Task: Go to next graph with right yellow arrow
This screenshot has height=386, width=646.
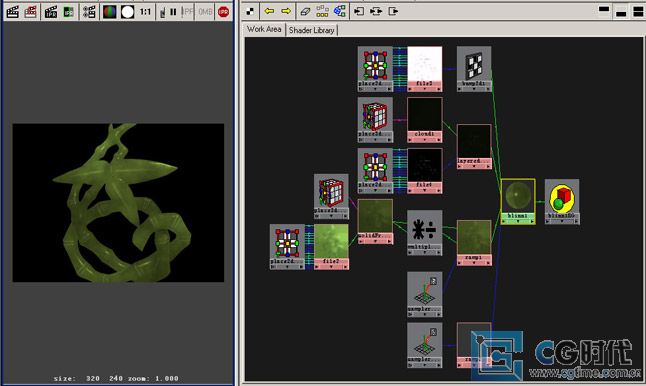Action: pos(286,11)
